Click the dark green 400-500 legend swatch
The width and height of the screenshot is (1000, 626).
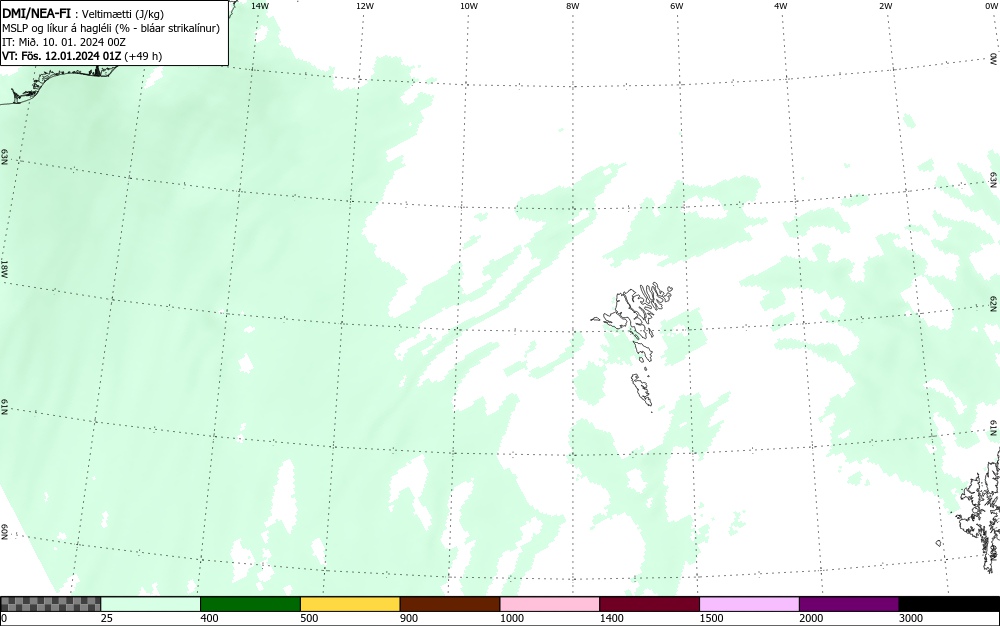pos(250,604)
